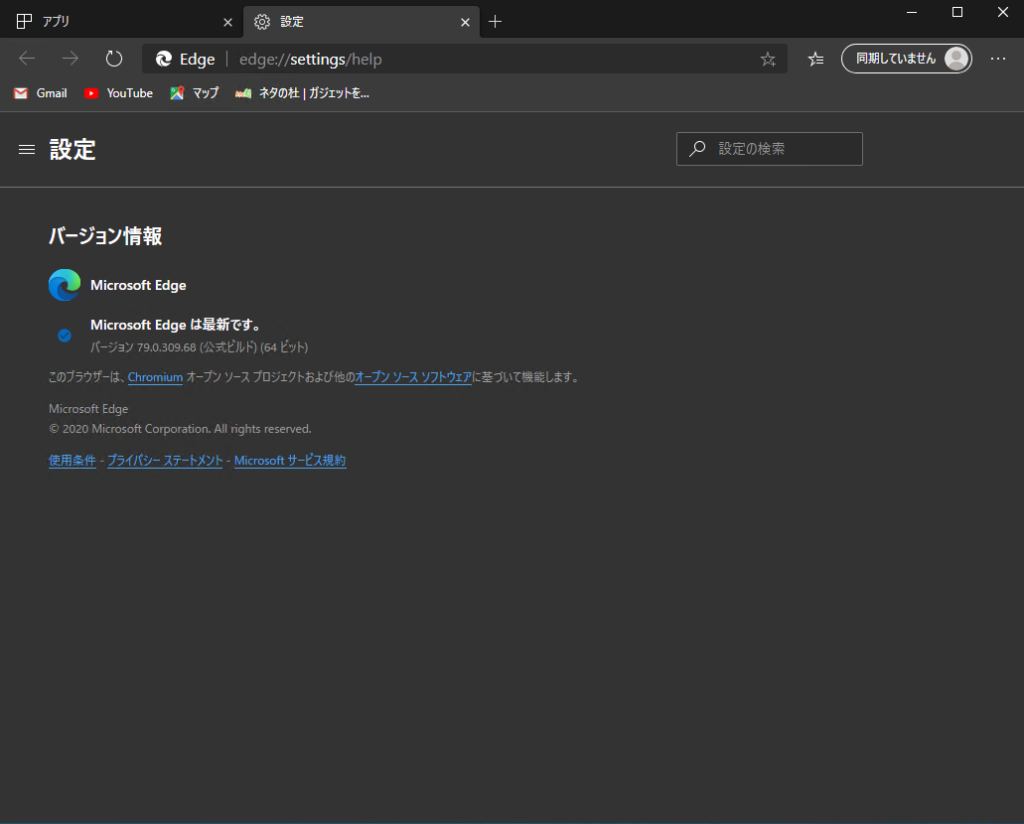Image resolution: width=1024 pixels, height=824 pixels.
Task: Open the マップ bookmark
Action: tap(195, 93)
